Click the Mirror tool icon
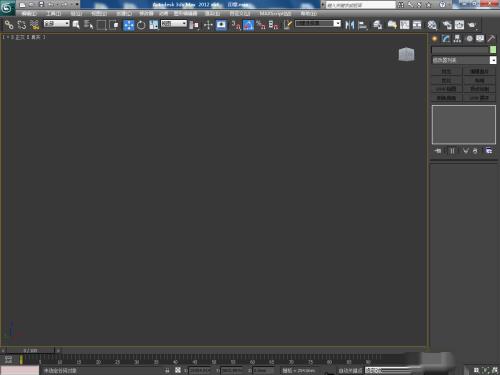 click(x=349, y=25)
